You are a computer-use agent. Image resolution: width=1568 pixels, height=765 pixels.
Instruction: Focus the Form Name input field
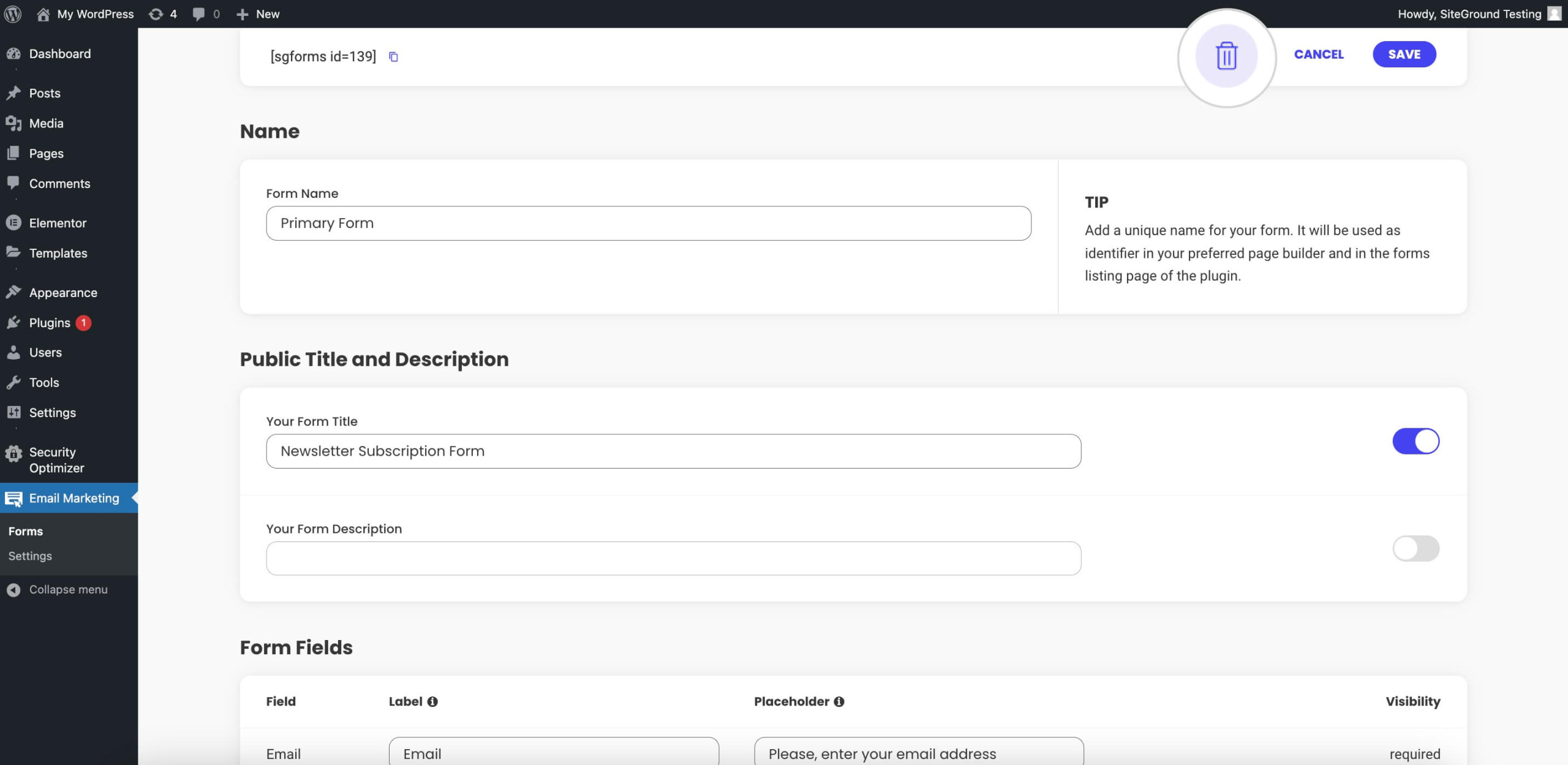649,223
